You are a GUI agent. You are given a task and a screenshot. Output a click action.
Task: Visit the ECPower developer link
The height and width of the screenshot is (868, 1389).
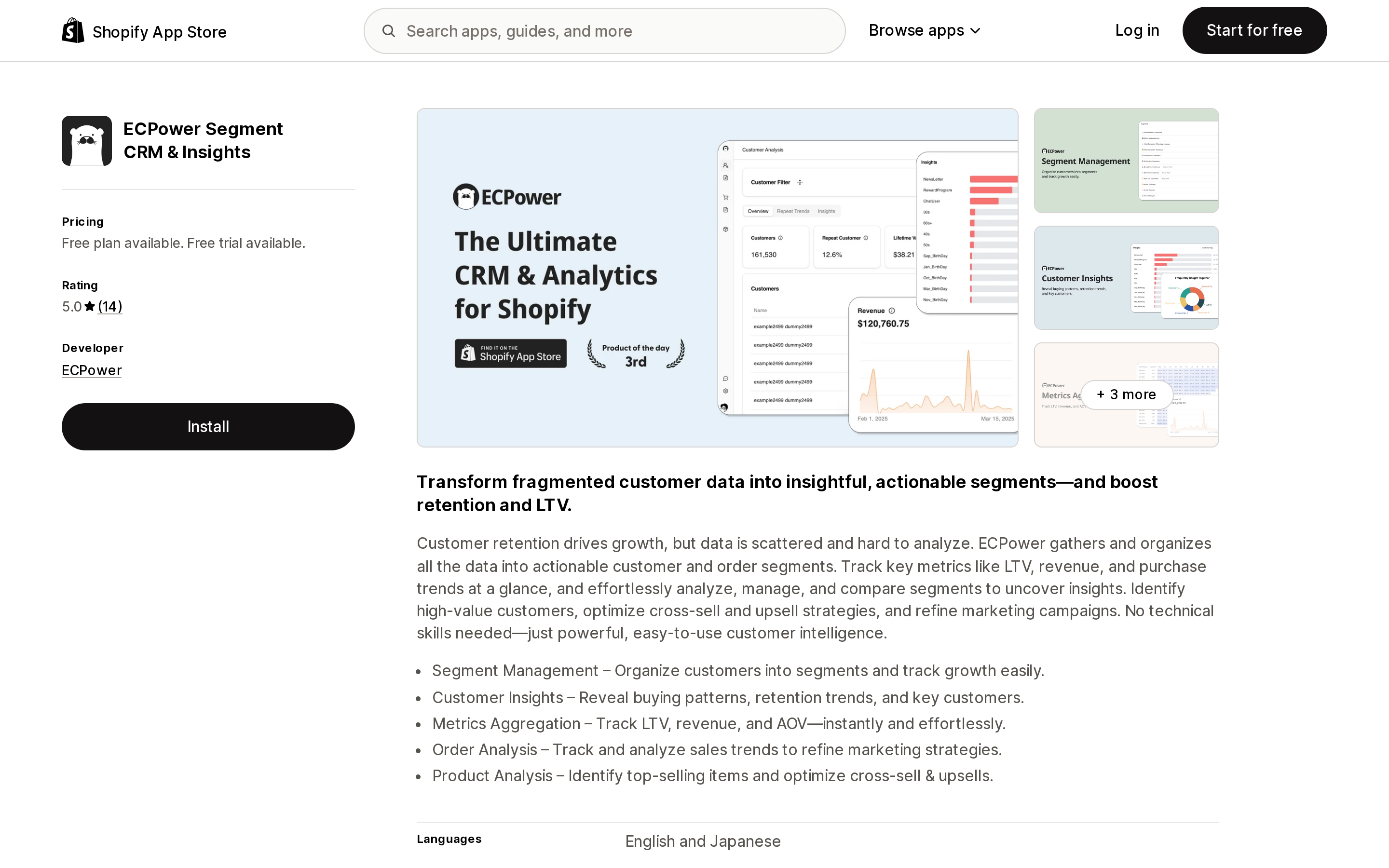point(92,370)
